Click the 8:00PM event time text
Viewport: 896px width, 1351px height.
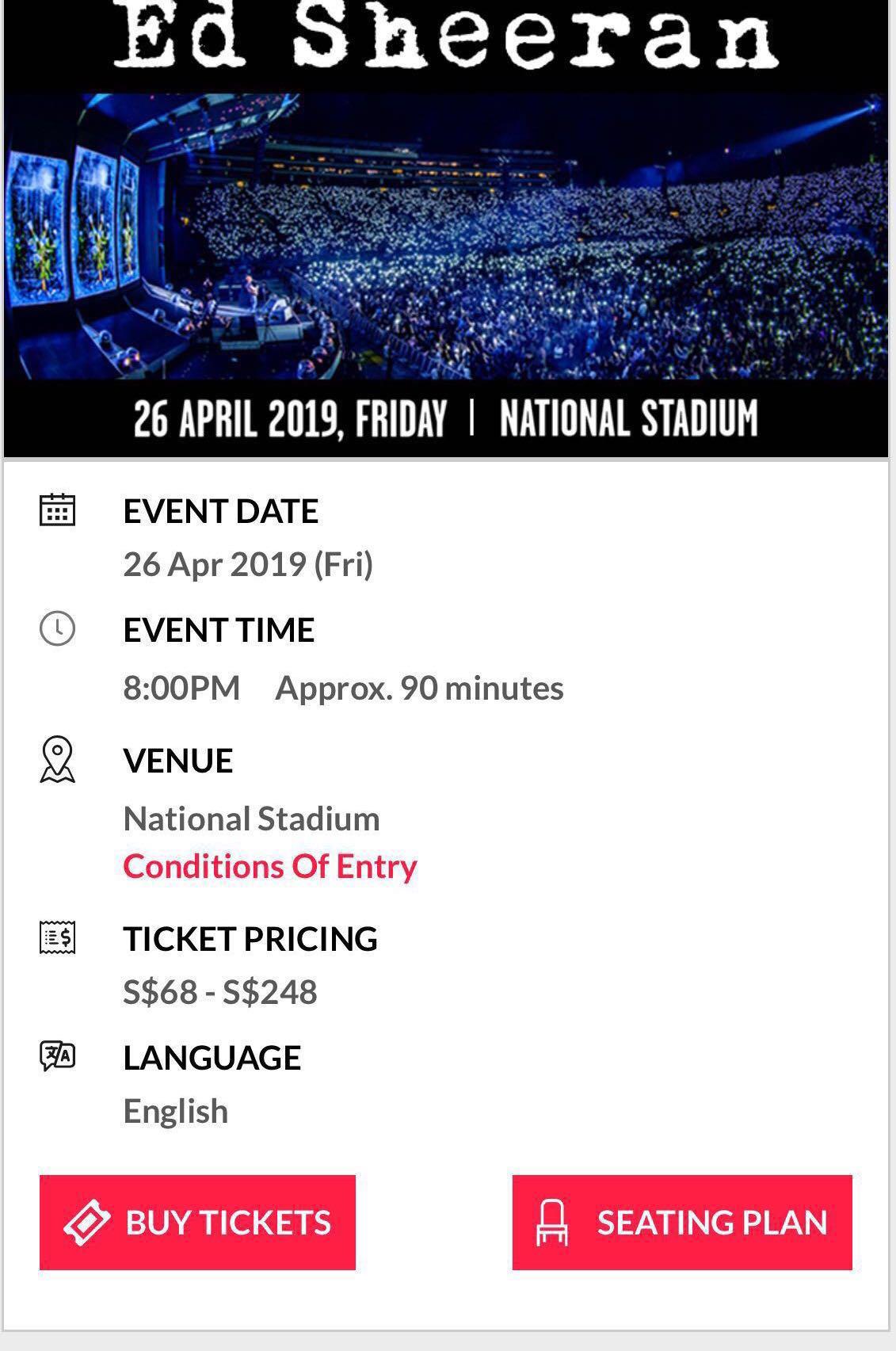182,688
